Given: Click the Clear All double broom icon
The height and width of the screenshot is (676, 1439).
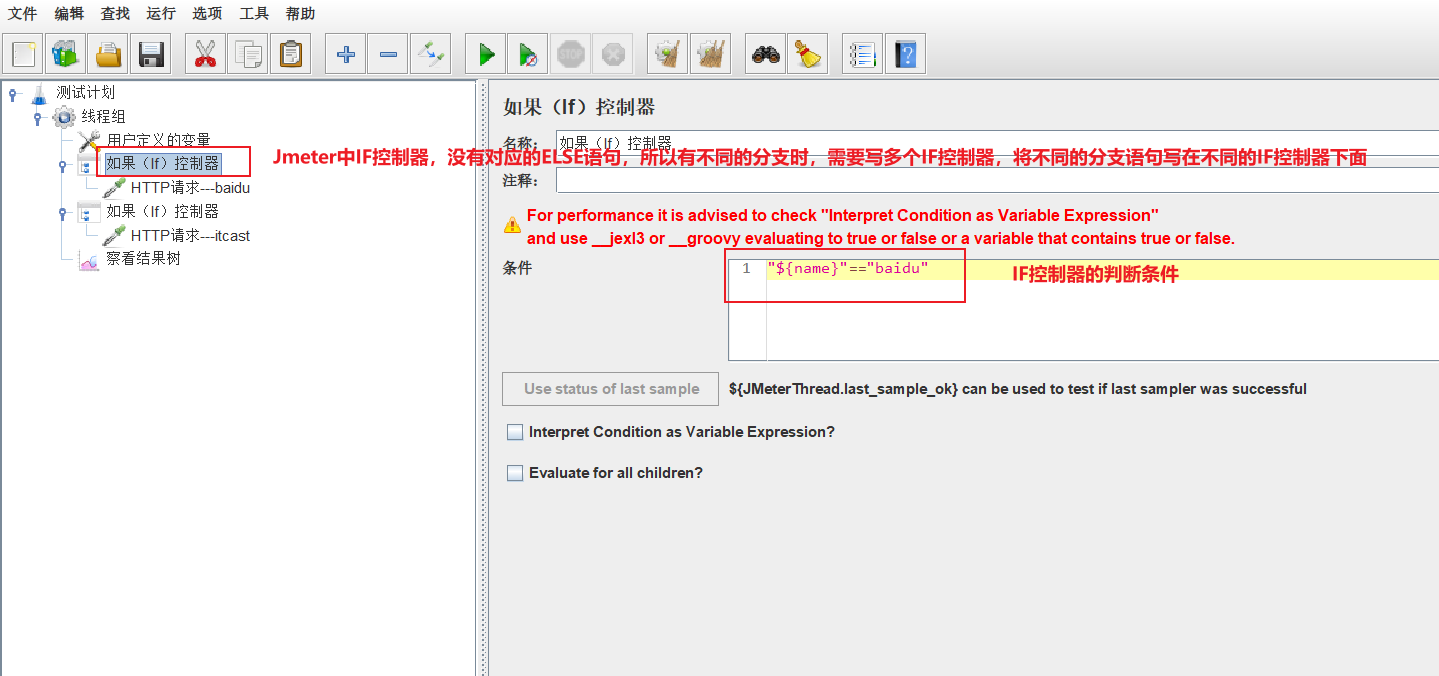Looking at the screenshot, I should tap(709, 54).
